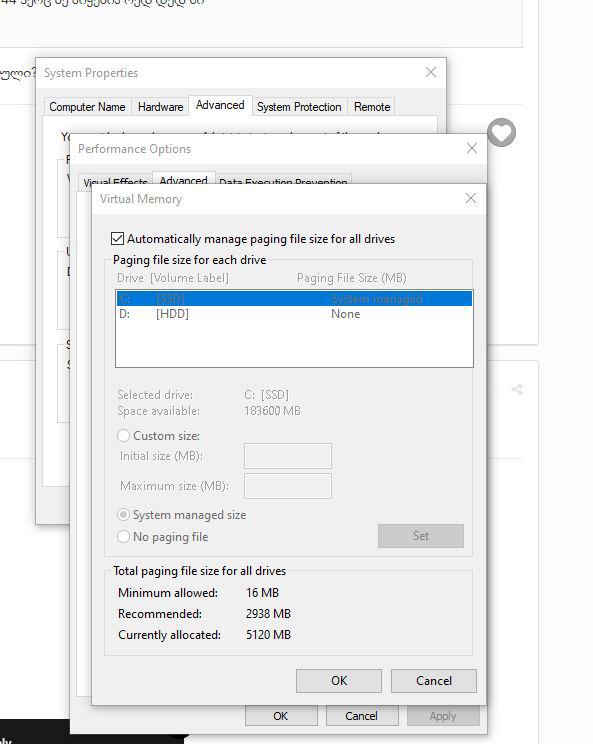Select the C: [SSD] drive row

294,298
